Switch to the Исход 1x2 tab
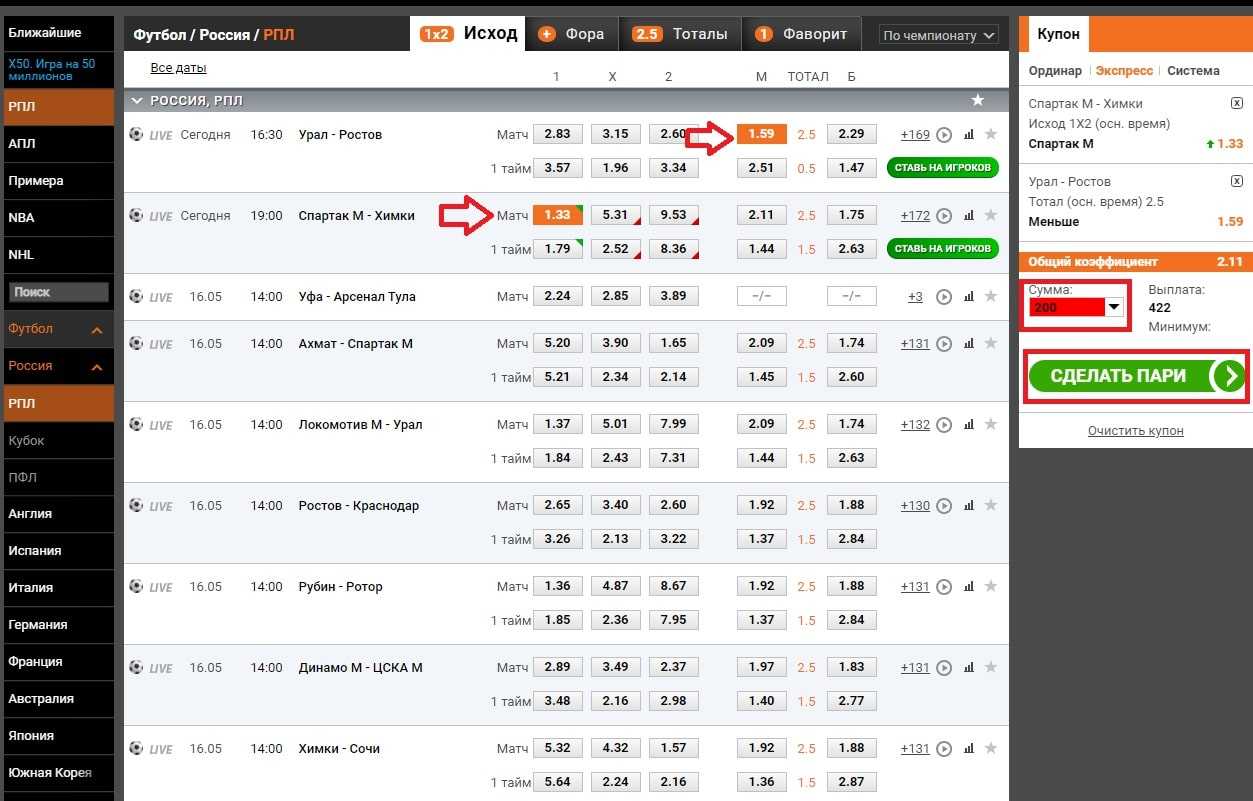 pyautogui.click(x=469, y=33)
